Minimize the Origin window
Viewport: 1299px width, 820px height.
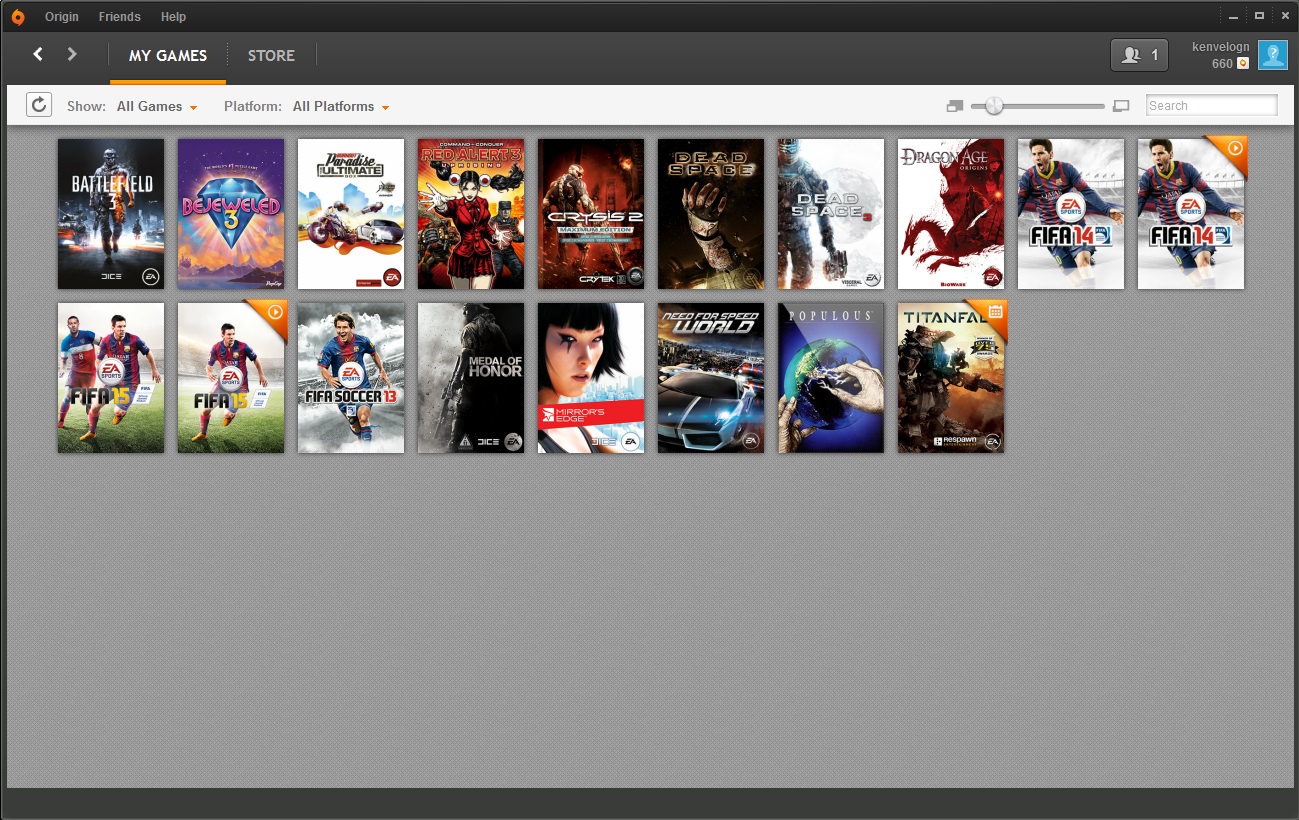pyautogui.click(x=1235, y=16)
